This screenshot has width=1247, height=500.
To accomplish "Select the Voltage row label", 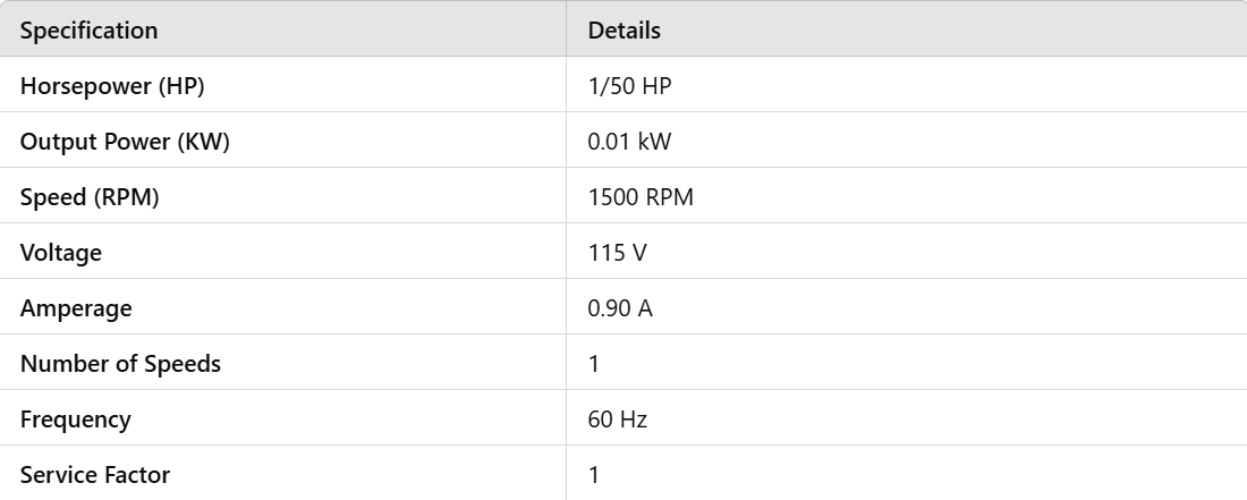I will click(61, 254).
